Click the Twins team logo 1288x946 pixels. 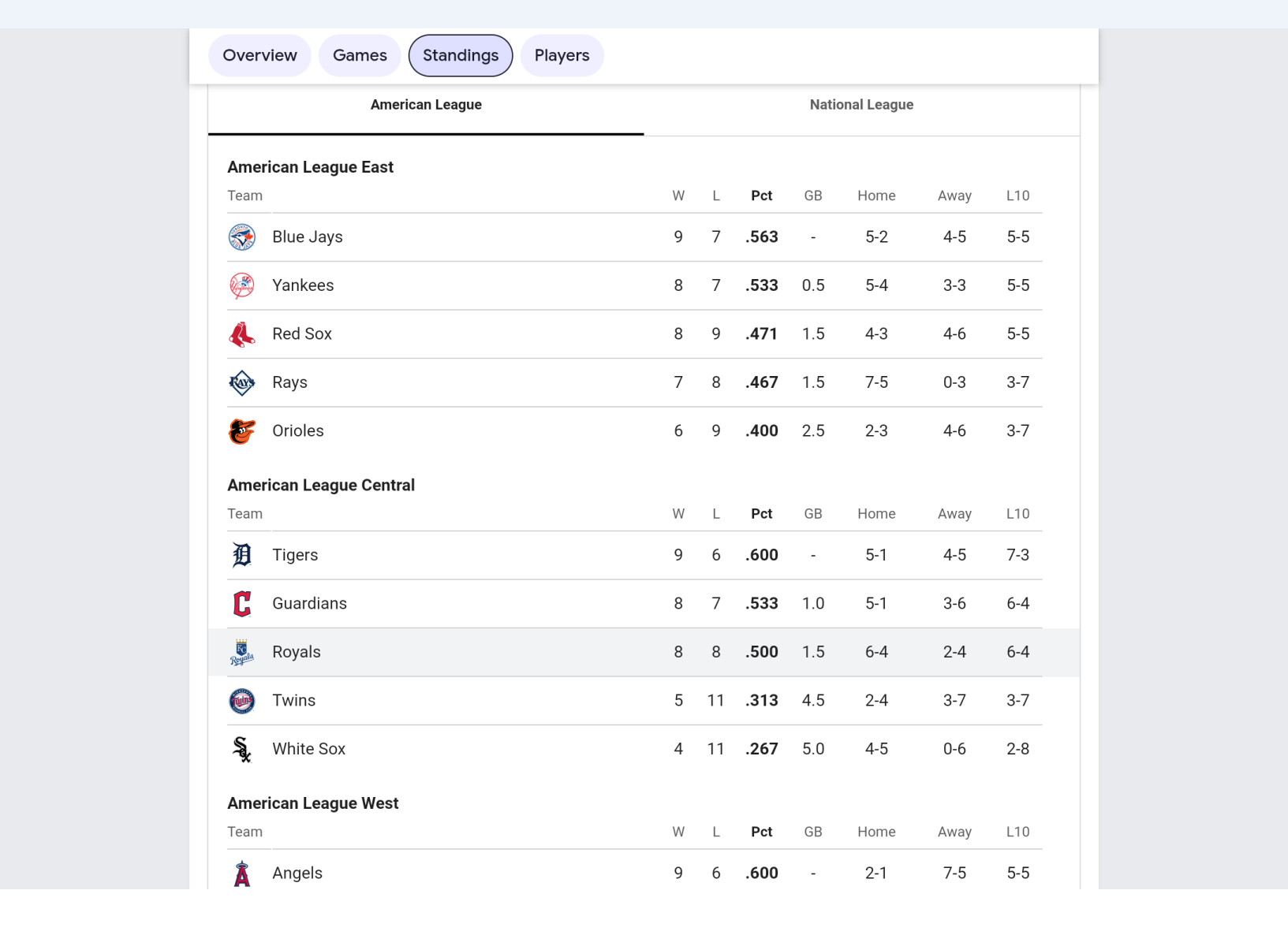(x=242, y=701)
